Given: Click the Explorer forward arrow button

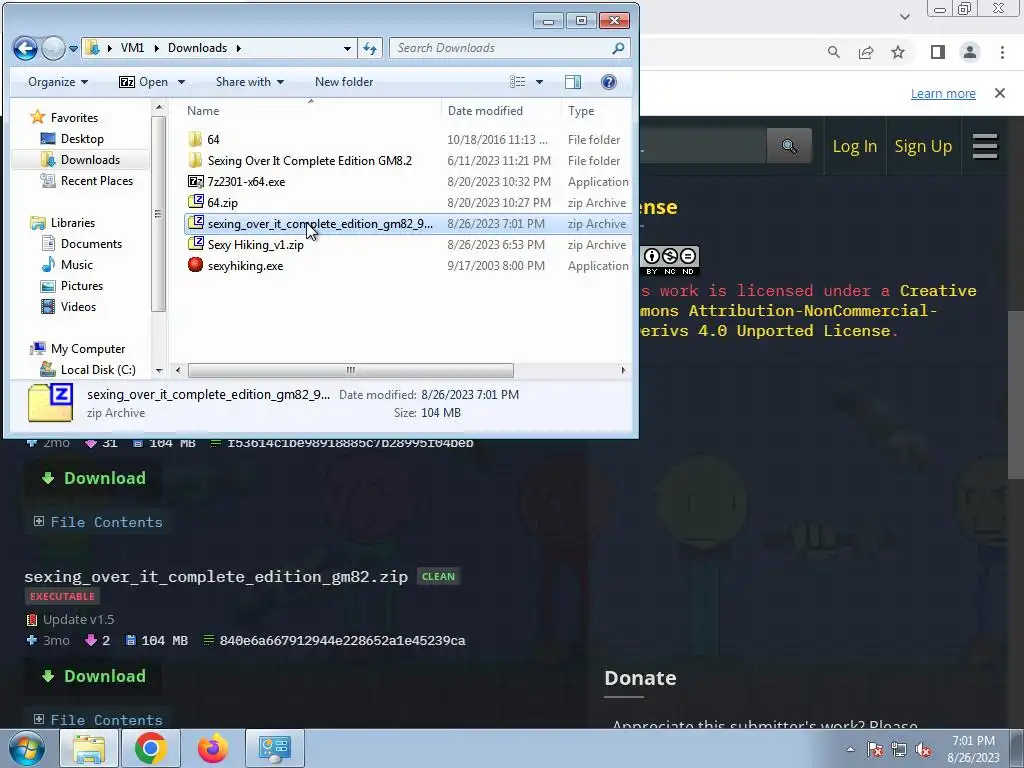Looking at the screenshot, I should [x=53, y=48].
